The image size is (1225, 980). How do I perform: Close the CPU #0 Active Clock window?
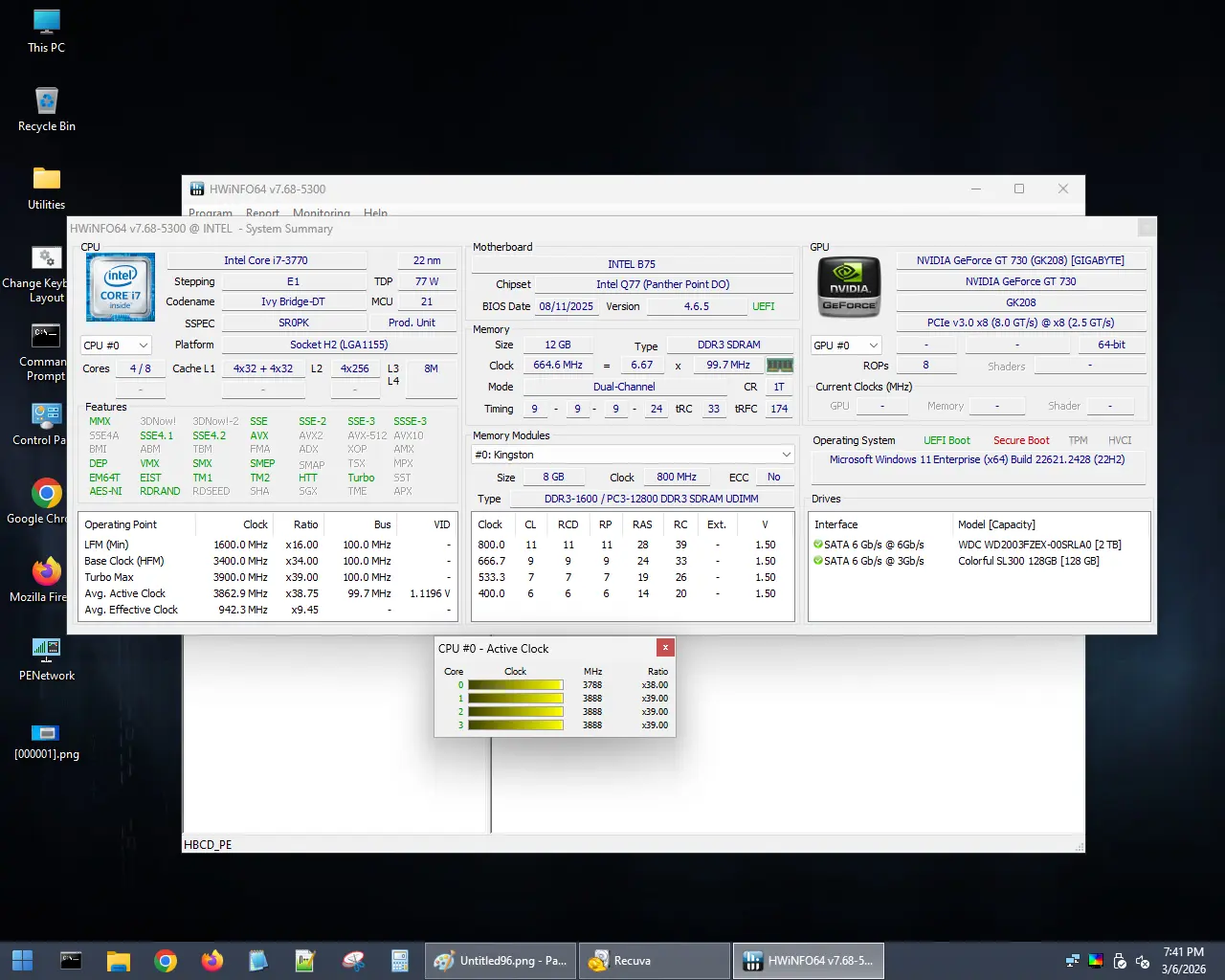point(665,648)
